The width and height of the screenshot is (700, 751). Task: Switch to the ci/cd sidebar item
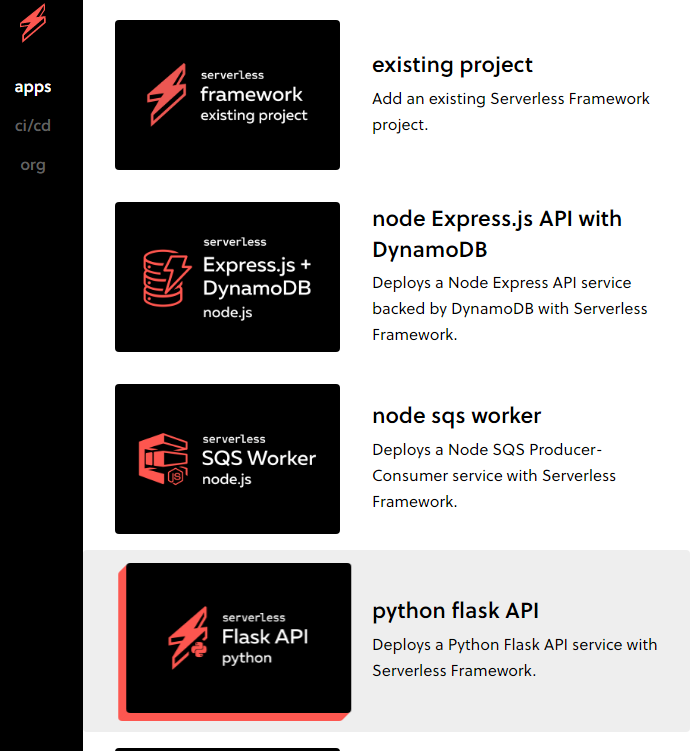pos(33,125)
